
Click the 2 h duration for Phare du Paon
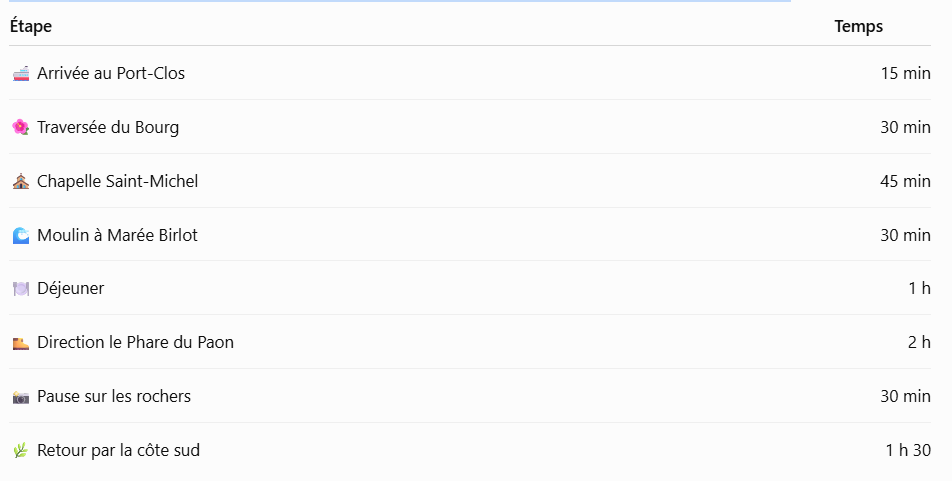919,343
